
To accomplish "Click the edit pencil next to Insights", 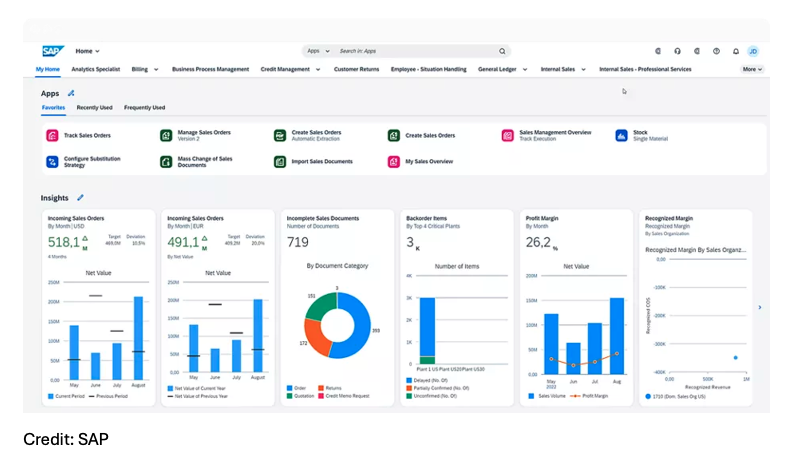I will coord(80,198).
